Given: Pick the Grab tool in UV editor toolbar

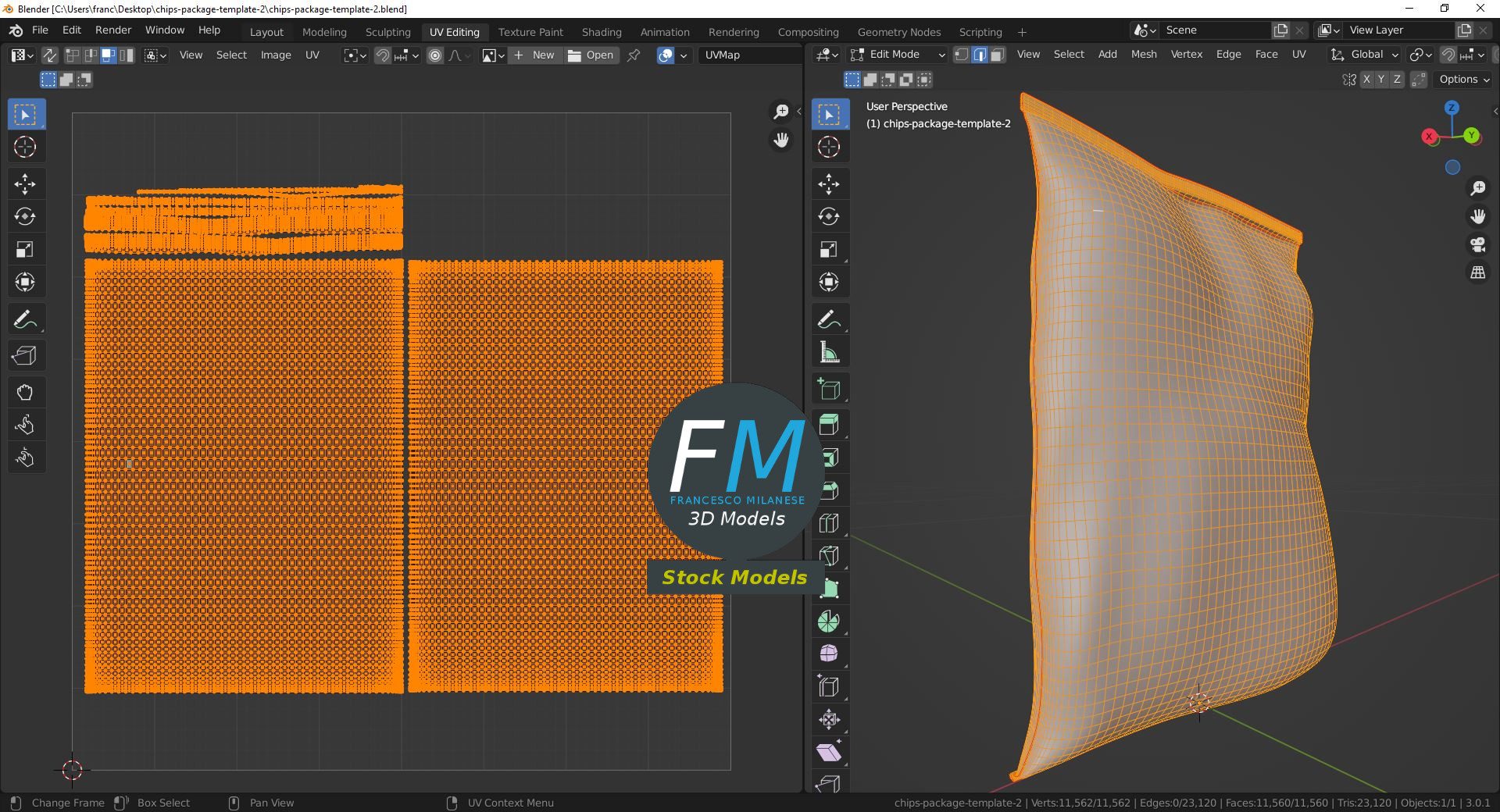Looking at the screenshot, I should click(x=25, y=392).
